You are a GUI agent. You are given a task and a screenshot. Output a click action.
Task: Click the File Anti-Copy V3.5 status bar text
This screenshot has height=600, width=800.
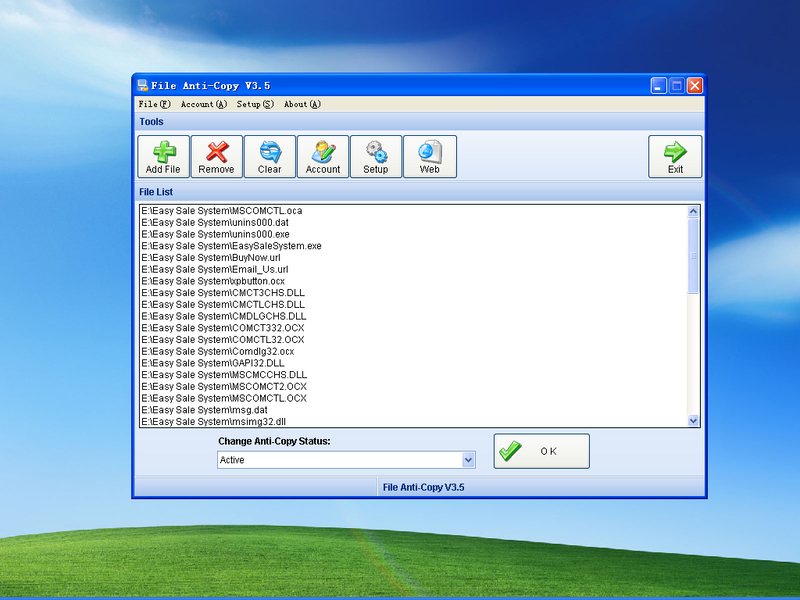[423, 487]
